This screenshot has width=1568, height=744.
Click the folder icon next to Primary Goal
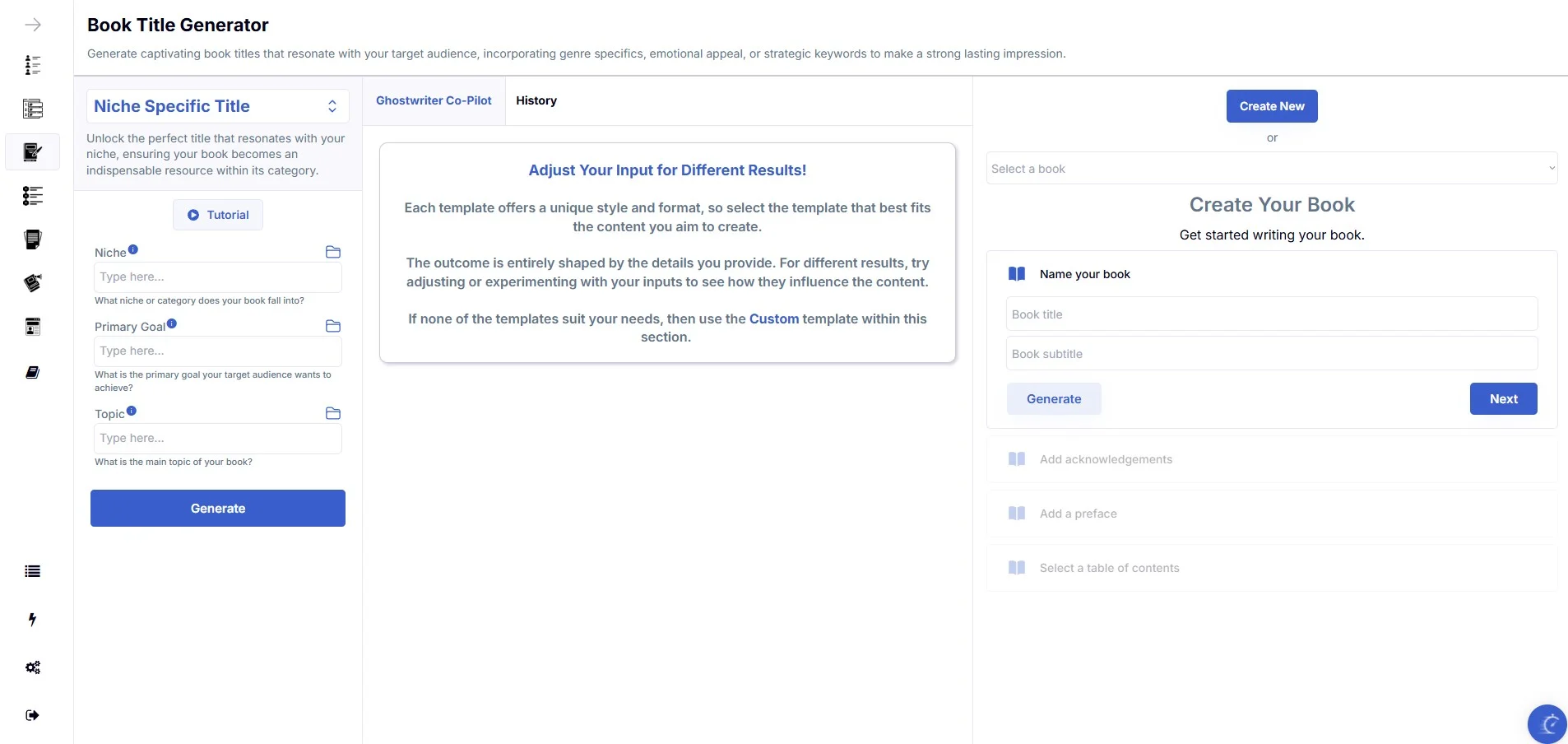332,327
